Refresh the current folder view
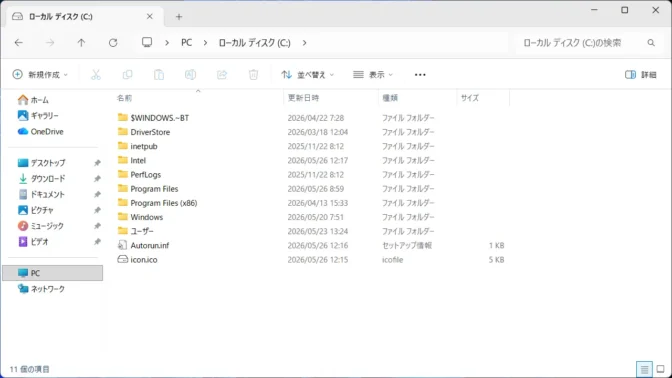This screenshot has height=378, width=672. click(x=113, y=42)
